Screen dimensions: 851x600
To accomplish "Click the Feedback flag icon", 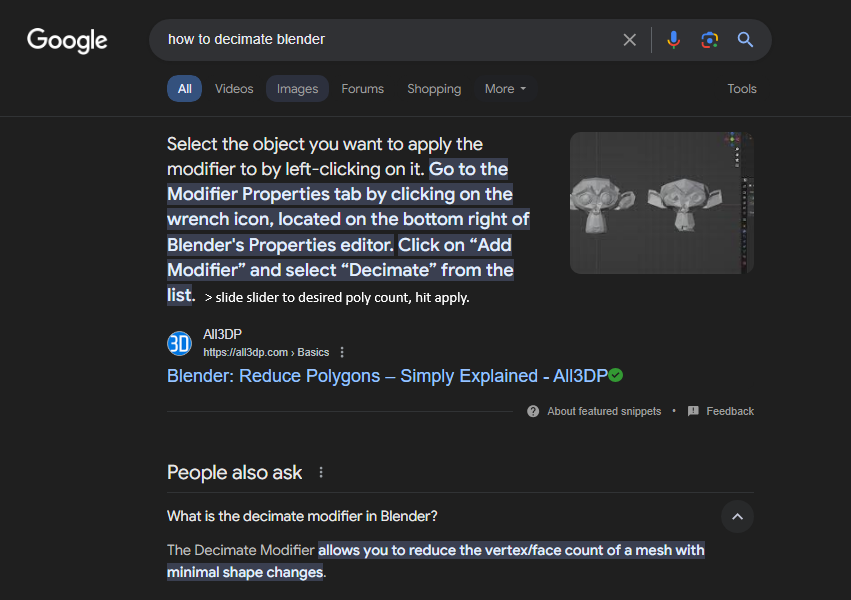I will [693, 411].
